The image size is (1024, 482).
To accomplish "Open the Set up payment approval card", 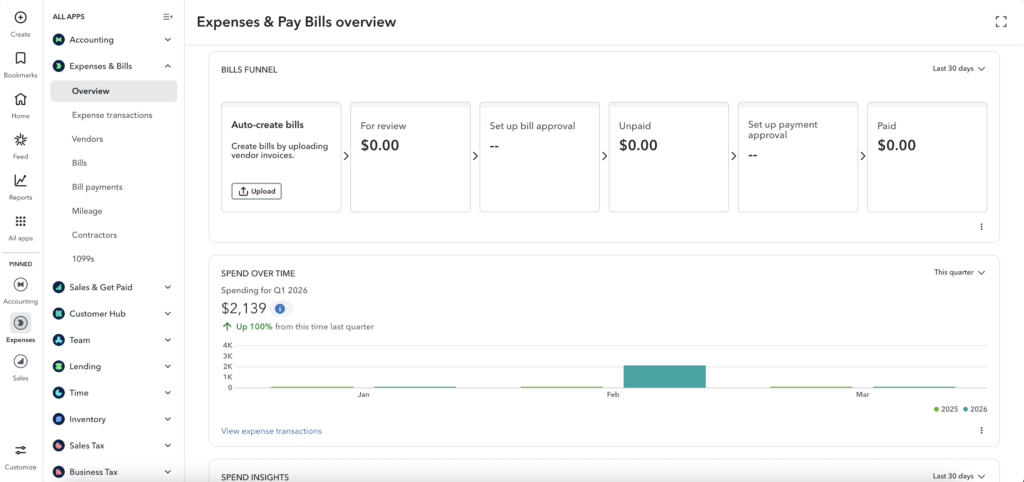I will [x=798, y=157].
